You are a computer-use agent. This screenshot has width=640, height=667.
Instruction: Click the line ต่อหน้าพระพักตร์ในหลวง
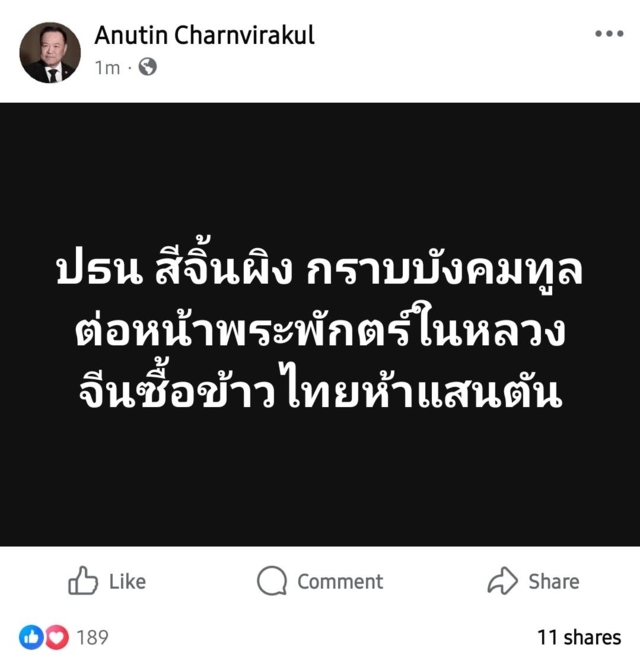[320, 330]
